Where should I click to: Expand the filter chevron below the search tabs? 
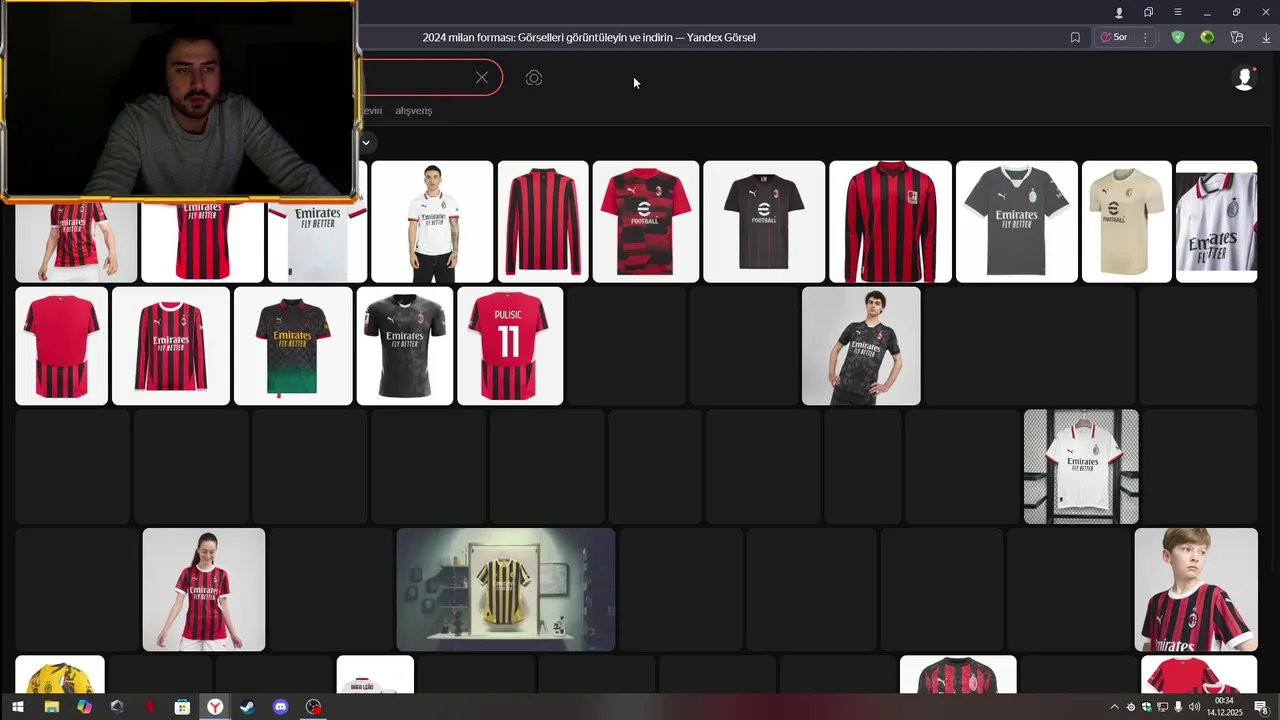coord(366,142)
